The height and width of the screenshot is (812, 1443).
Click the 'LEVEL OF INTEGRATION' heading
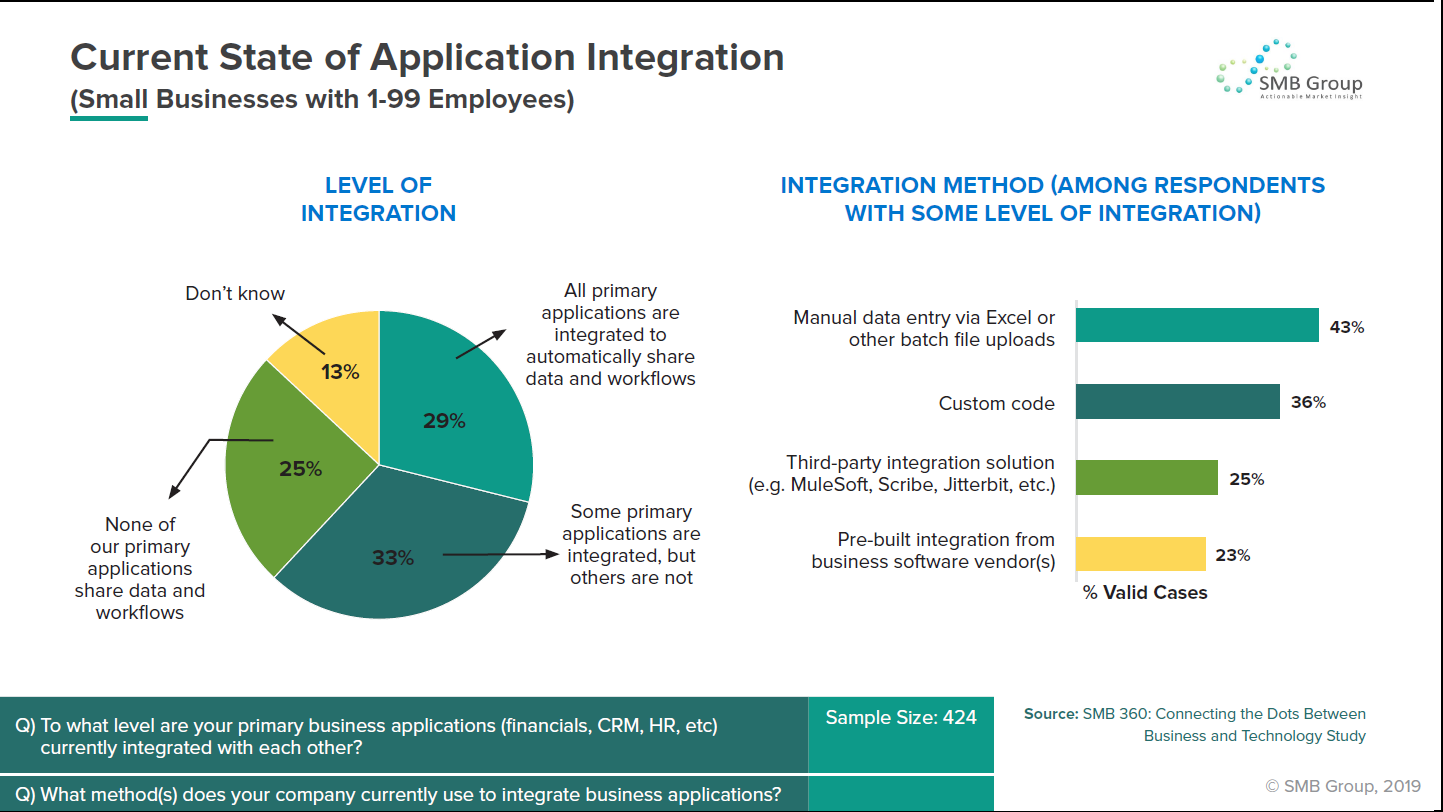coord(378,199)
